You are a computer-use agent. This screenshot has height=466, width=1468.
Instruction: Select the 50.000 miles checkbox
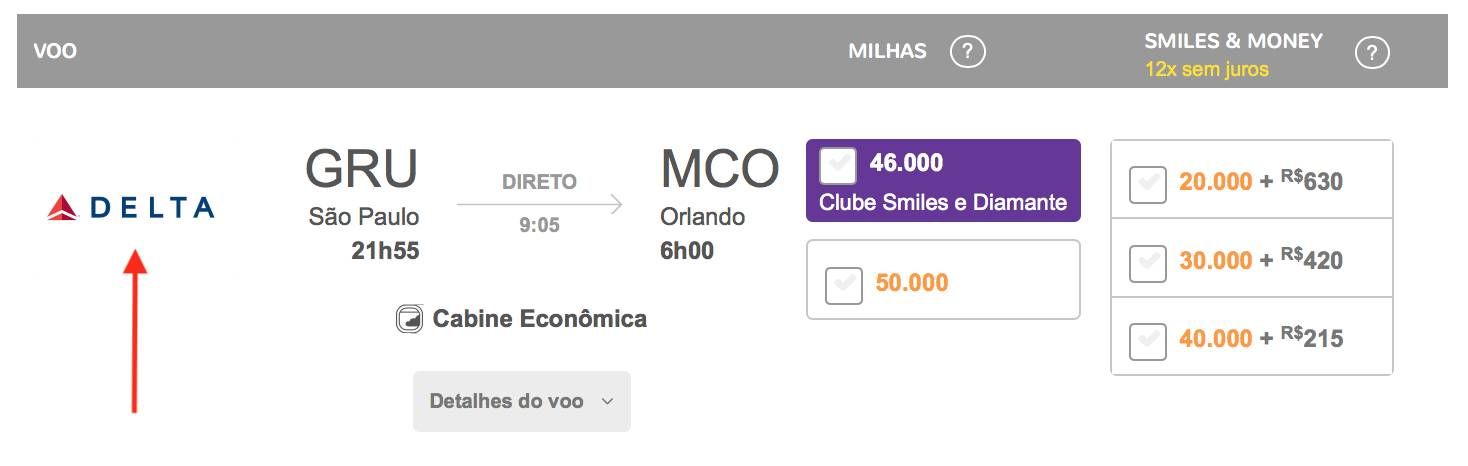[844, 285]
